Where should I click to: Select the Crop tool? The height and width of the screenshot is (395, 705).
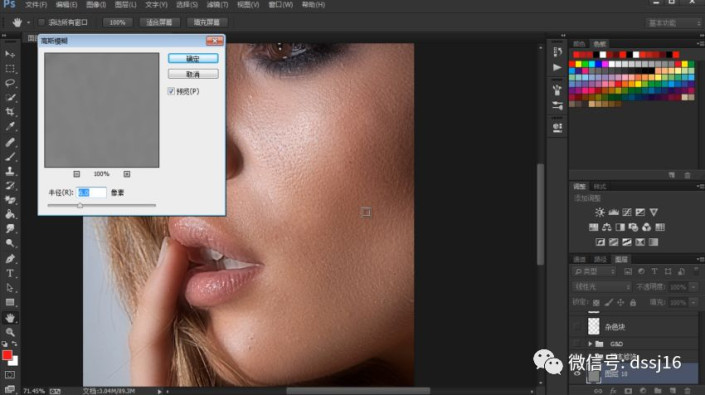point(10,112)
